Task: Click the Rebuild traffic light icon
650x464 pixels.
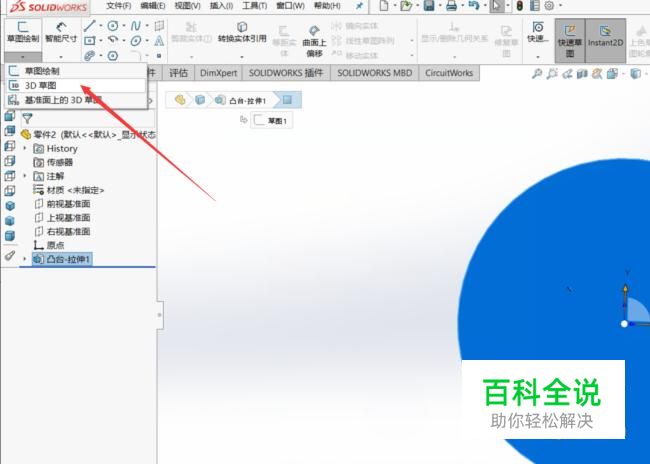Action: pos(519,6)
